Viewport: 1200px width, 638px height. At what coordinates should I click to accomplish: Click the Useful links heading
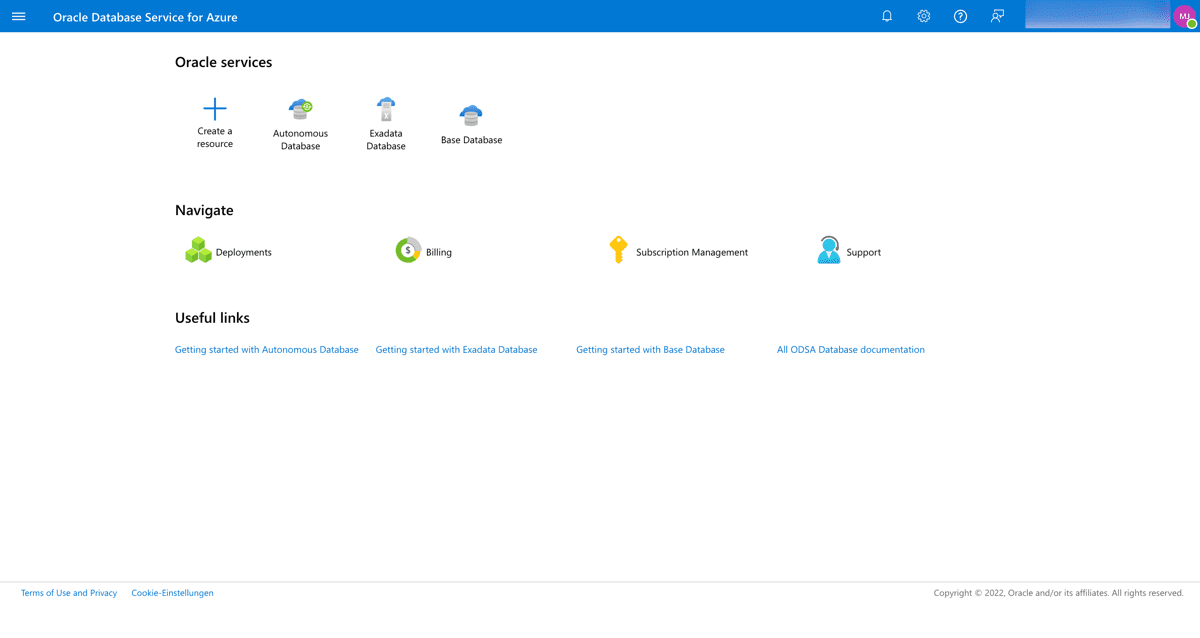coord(212,318)
